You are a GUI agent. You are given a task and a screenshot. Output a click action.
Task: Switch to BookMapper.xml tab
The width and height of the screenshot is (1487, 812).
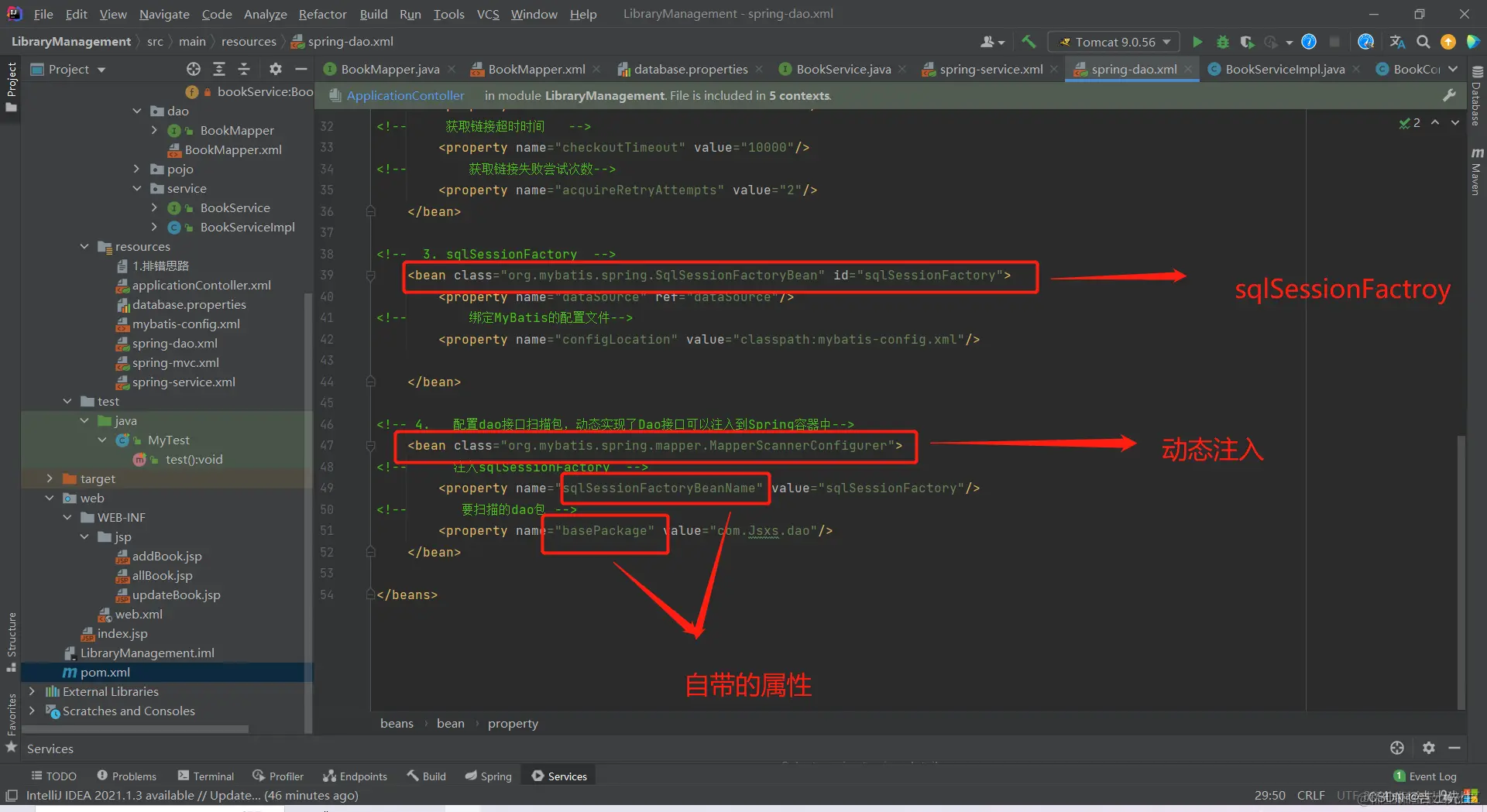tap(536, 69)
